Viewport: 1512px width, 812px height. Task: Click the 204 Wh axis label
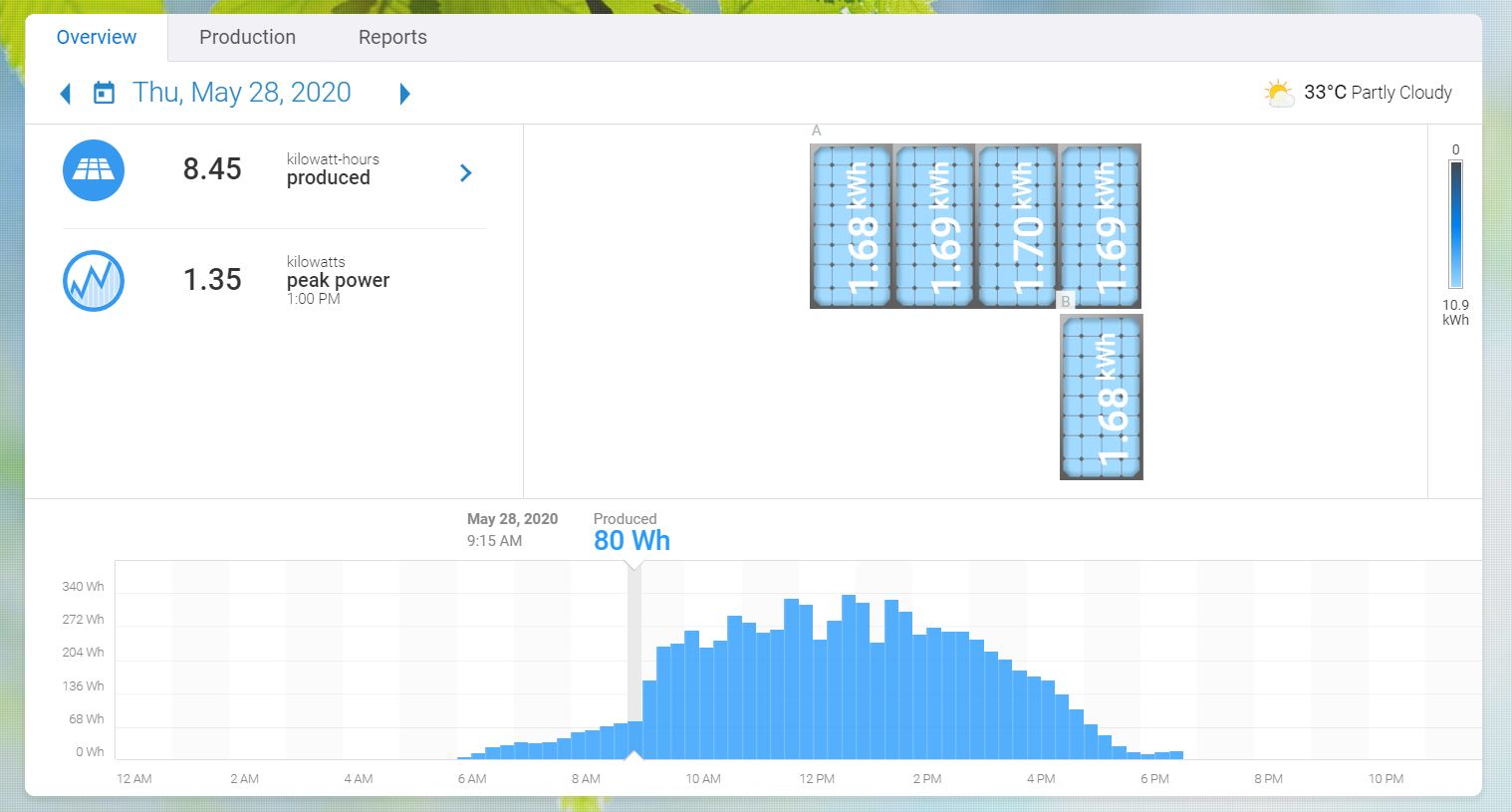[83, 653]
